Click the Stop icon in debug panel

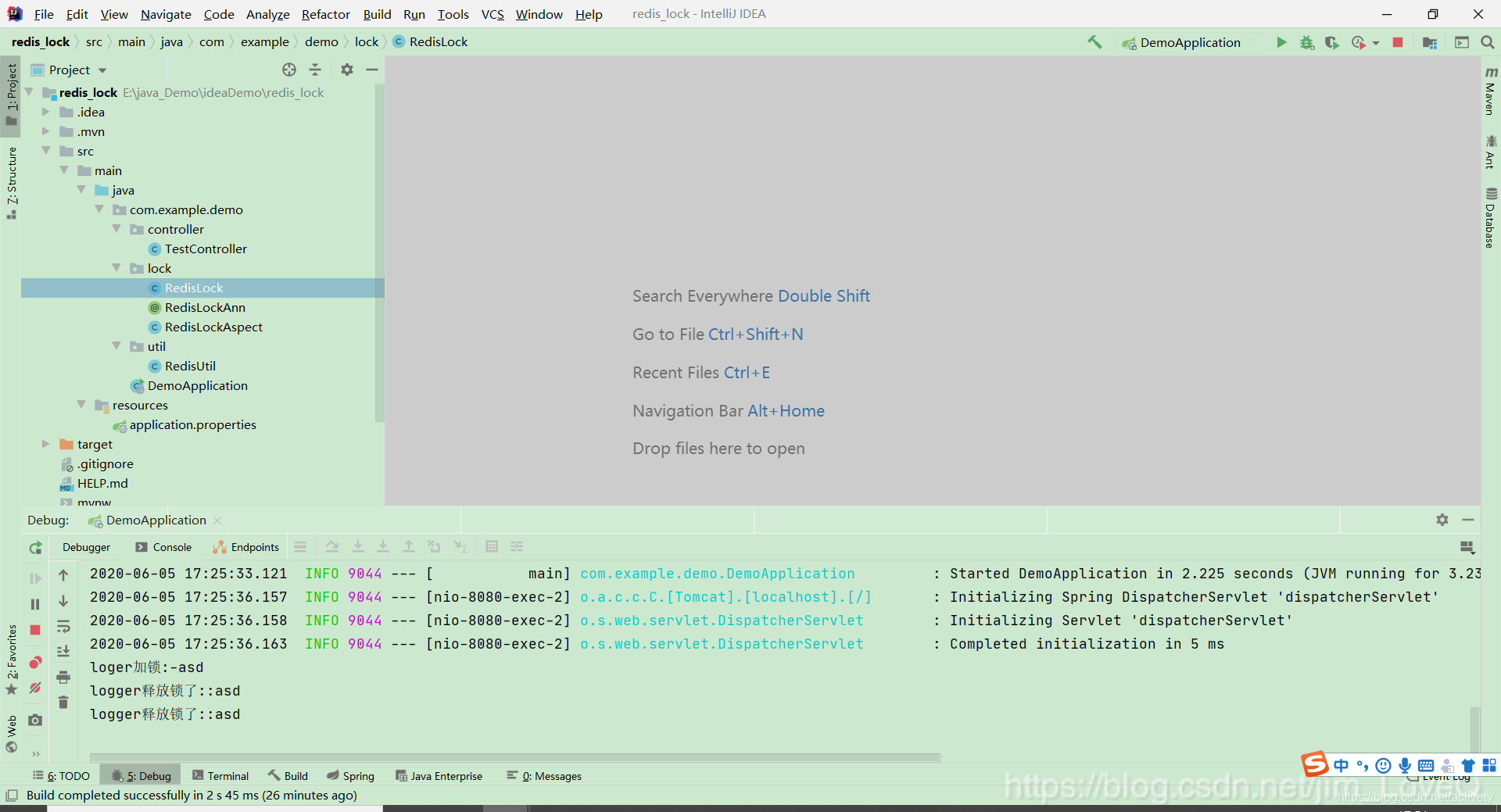[35, 630]
